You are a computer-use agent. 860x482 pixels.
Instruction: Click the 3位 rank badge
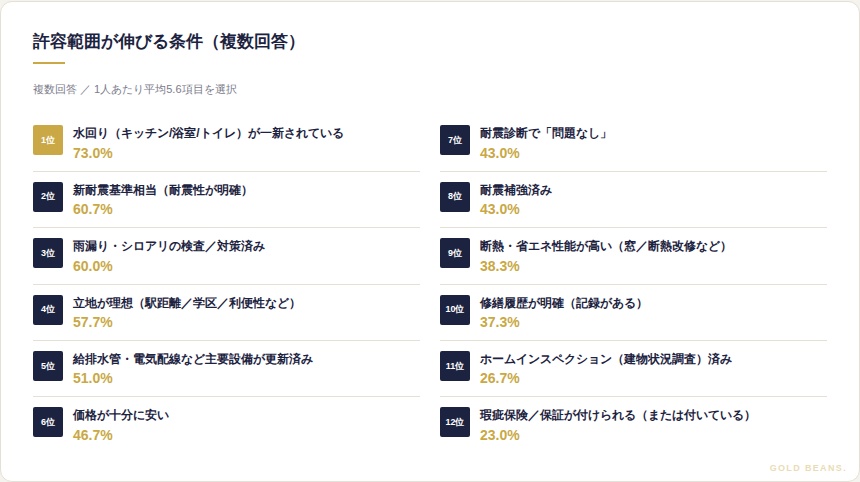(48, 254)
